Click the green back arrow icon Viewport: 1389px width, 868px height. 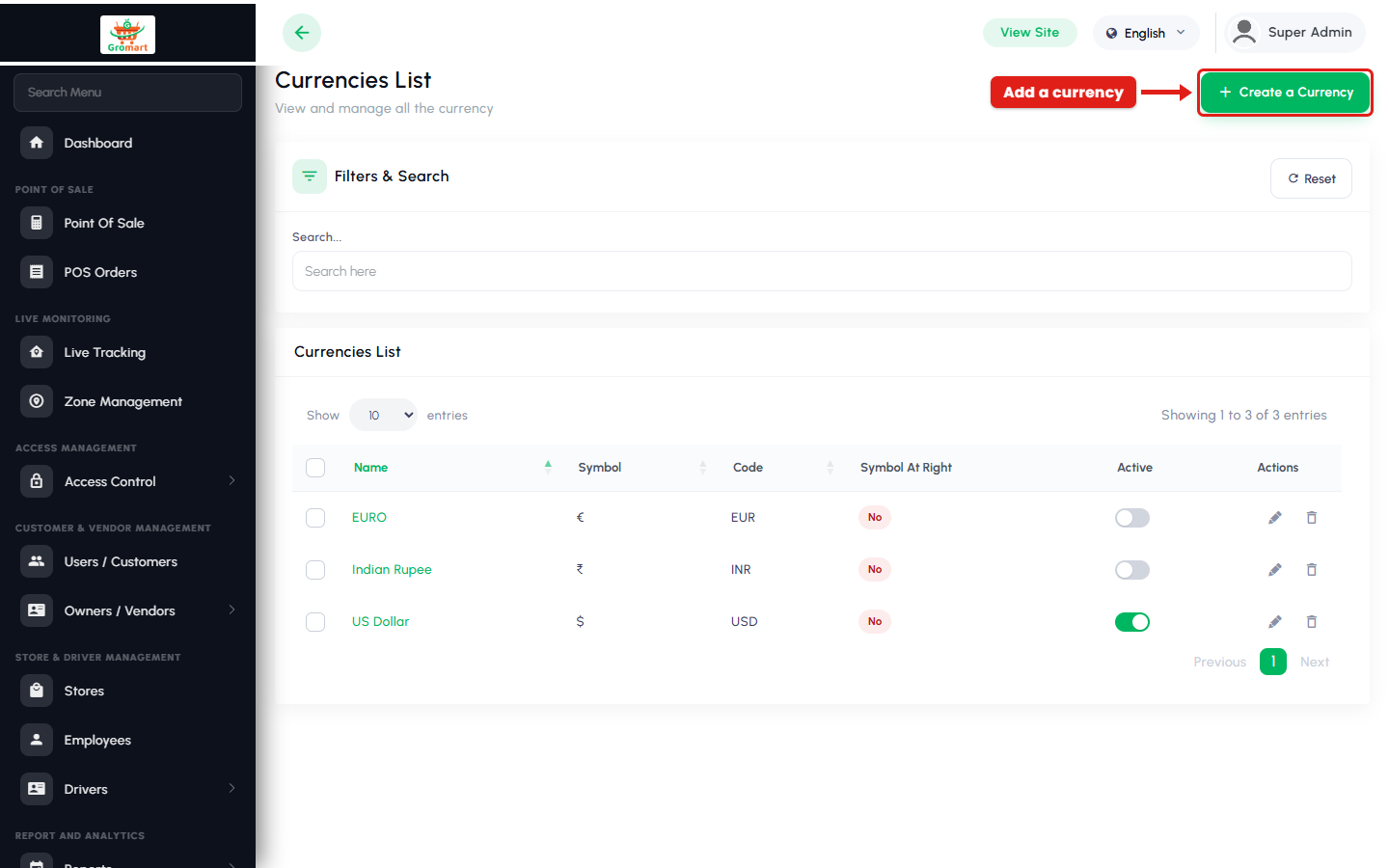click(302, 33)
